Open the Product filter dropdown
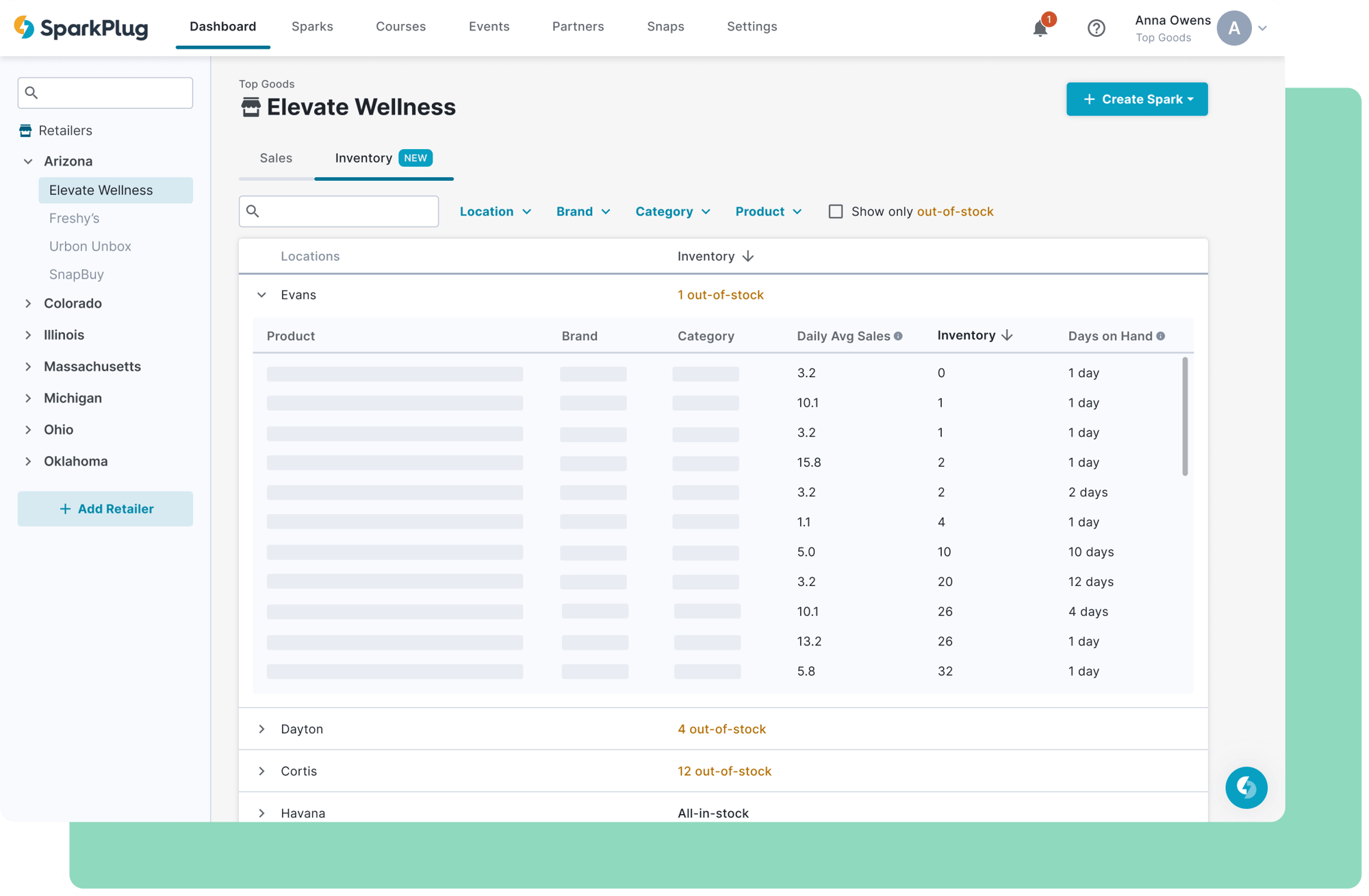This screenshot has height=896, width=1369. pos(768,212)
